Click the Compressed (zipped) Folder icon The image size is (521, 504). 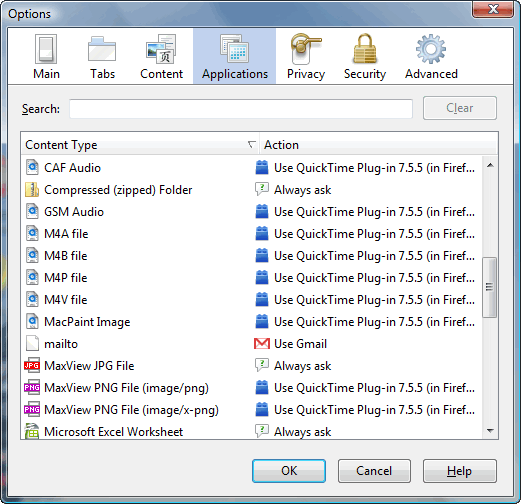(x=32, y=189)
